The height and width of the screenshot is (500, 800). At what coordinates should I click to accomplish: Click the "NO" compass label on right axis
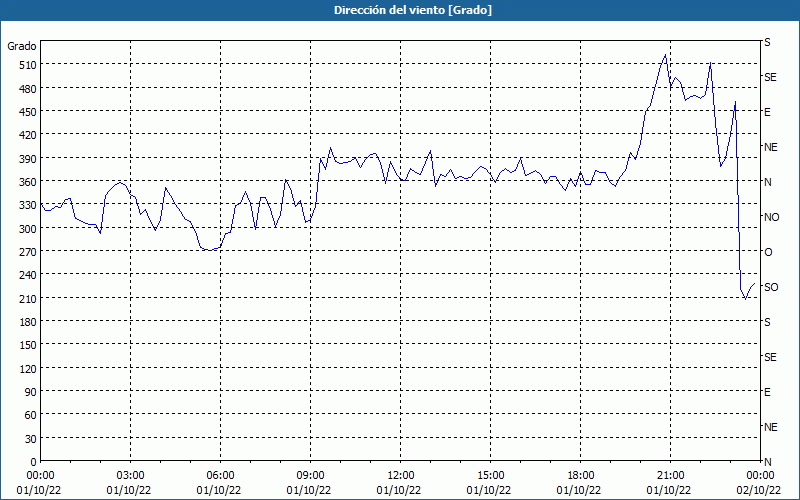[x=771, y=217]
